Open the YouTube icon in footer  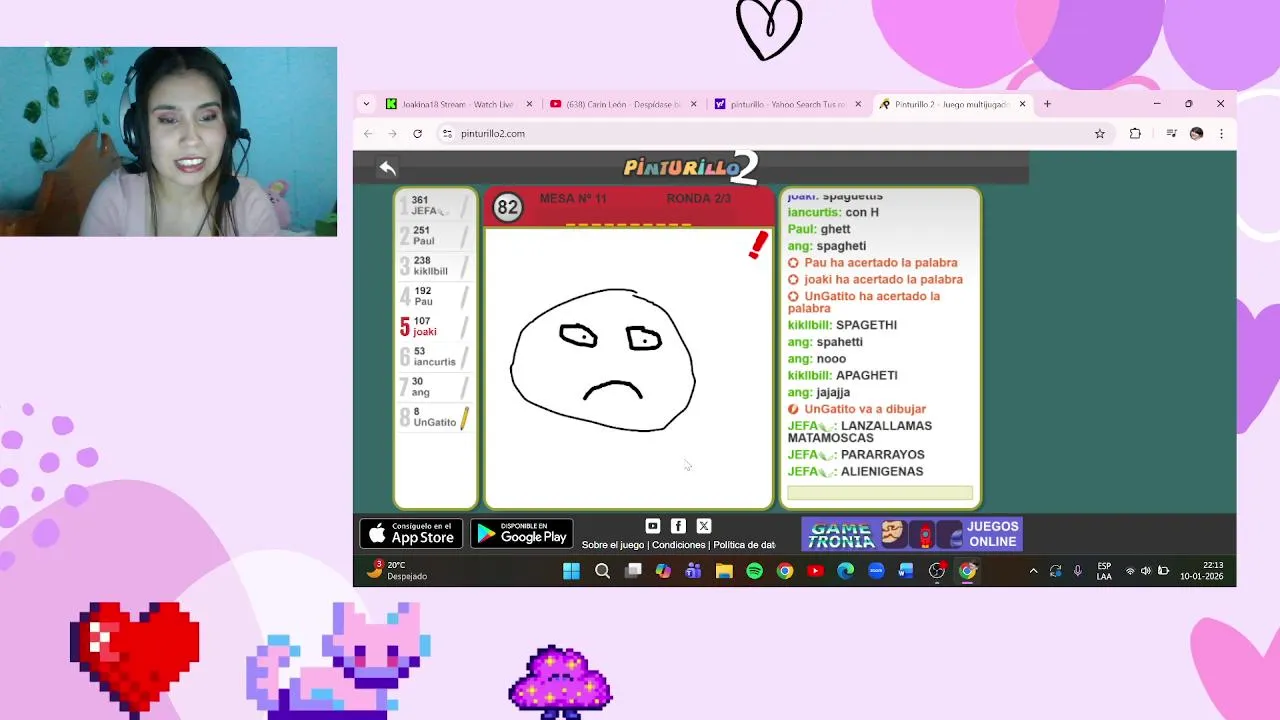coord(653,526)
